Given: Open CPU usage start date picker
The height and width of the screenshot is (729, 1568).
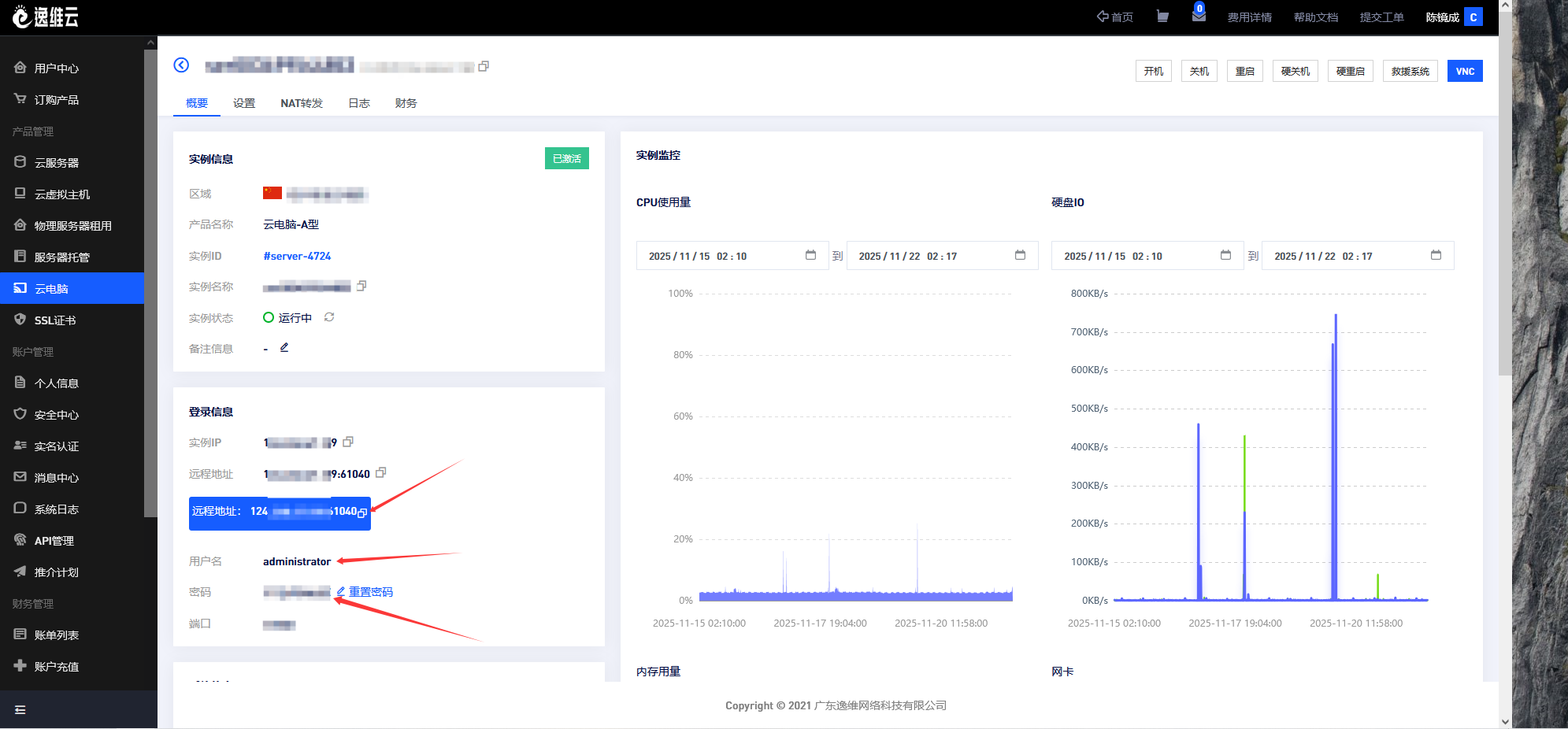Looking at the screenshot, I should tap(810, 256).
